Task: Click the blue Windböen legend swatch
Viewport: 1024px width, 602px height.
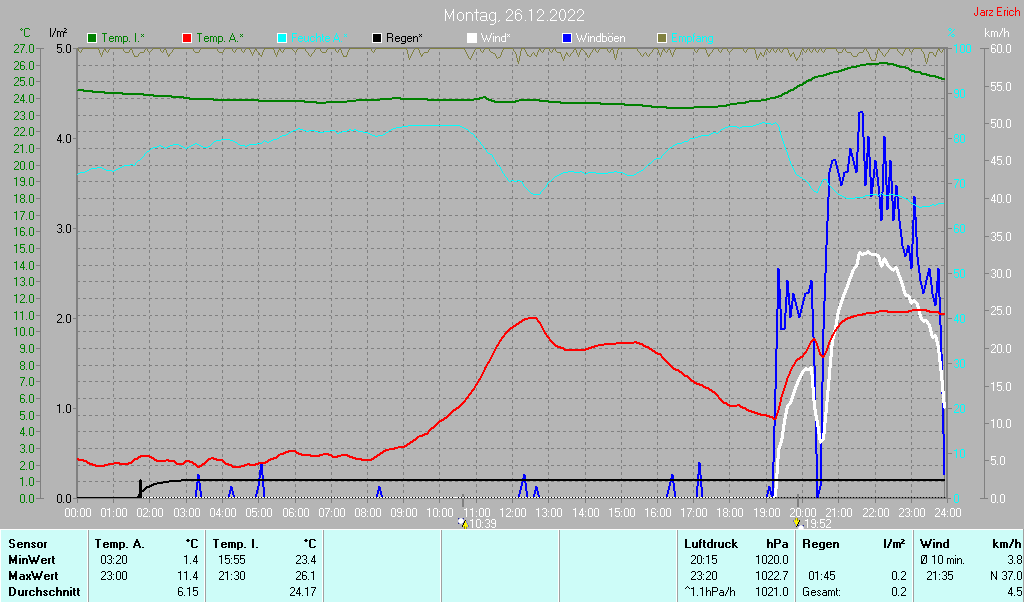Action: click(567, 38)
